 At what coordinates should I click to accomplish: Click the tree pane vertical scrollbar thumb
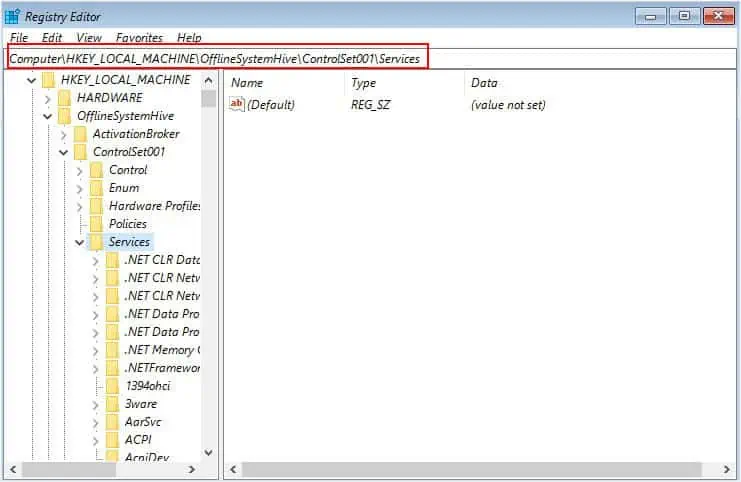pos(208,98)
